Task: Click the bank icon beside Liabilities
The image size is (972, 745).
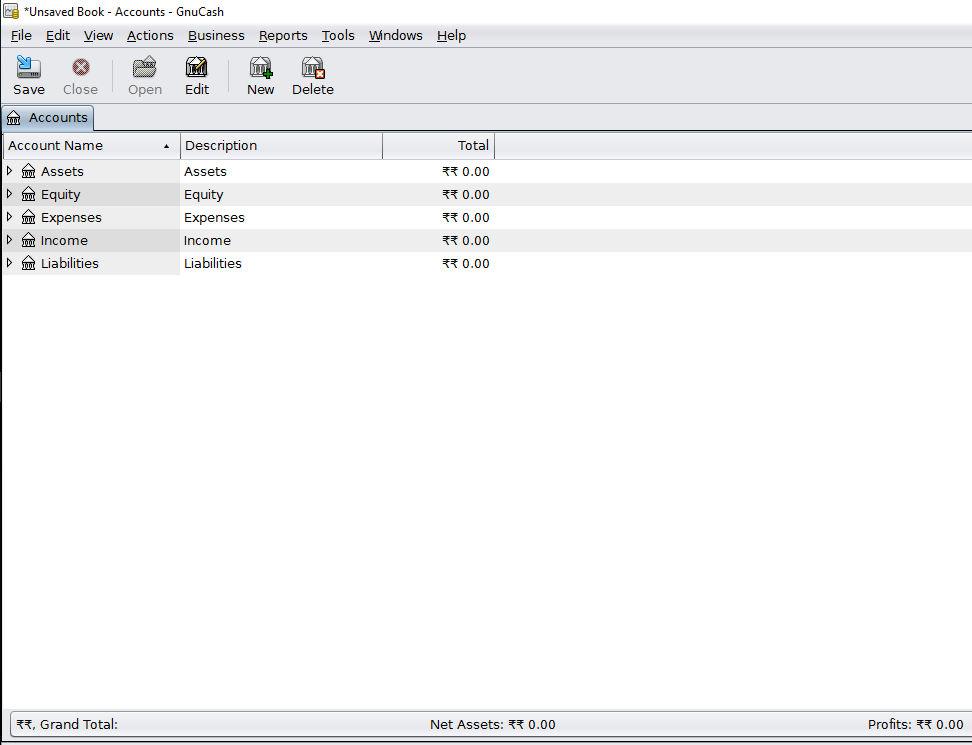Action: pos(29,263)
